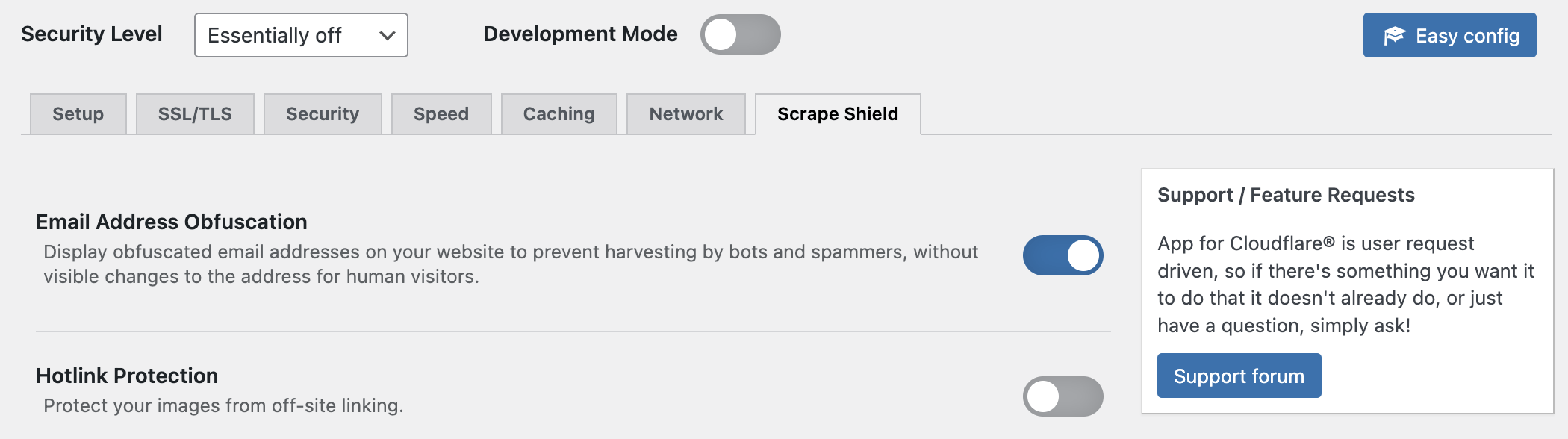Viewport: 1568px width, 439px height.
Task: Open the Support forum button
Action: click(x=1239, y=376)
